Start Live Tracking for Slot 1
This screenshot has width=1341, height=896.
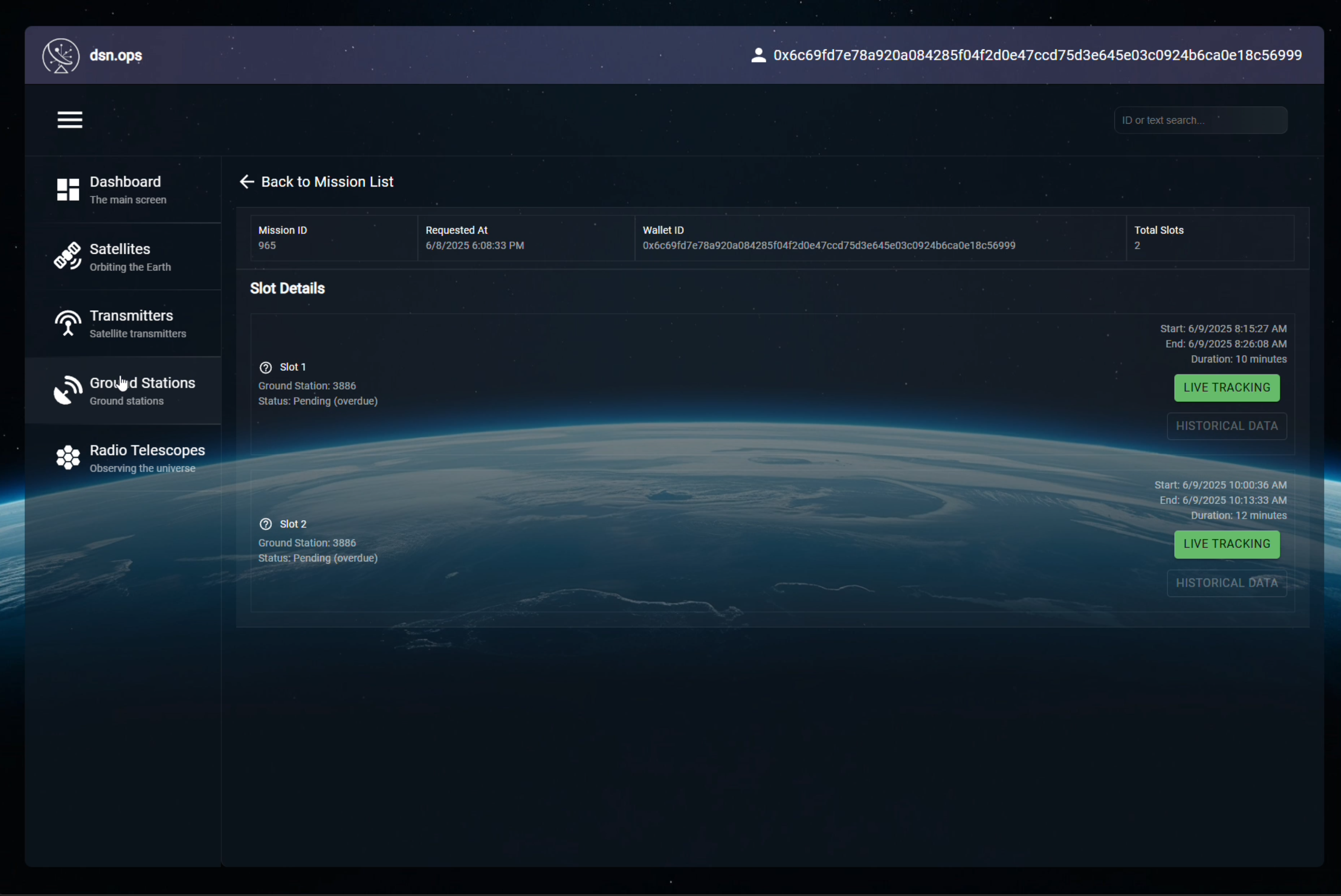tap(1226, 388)
